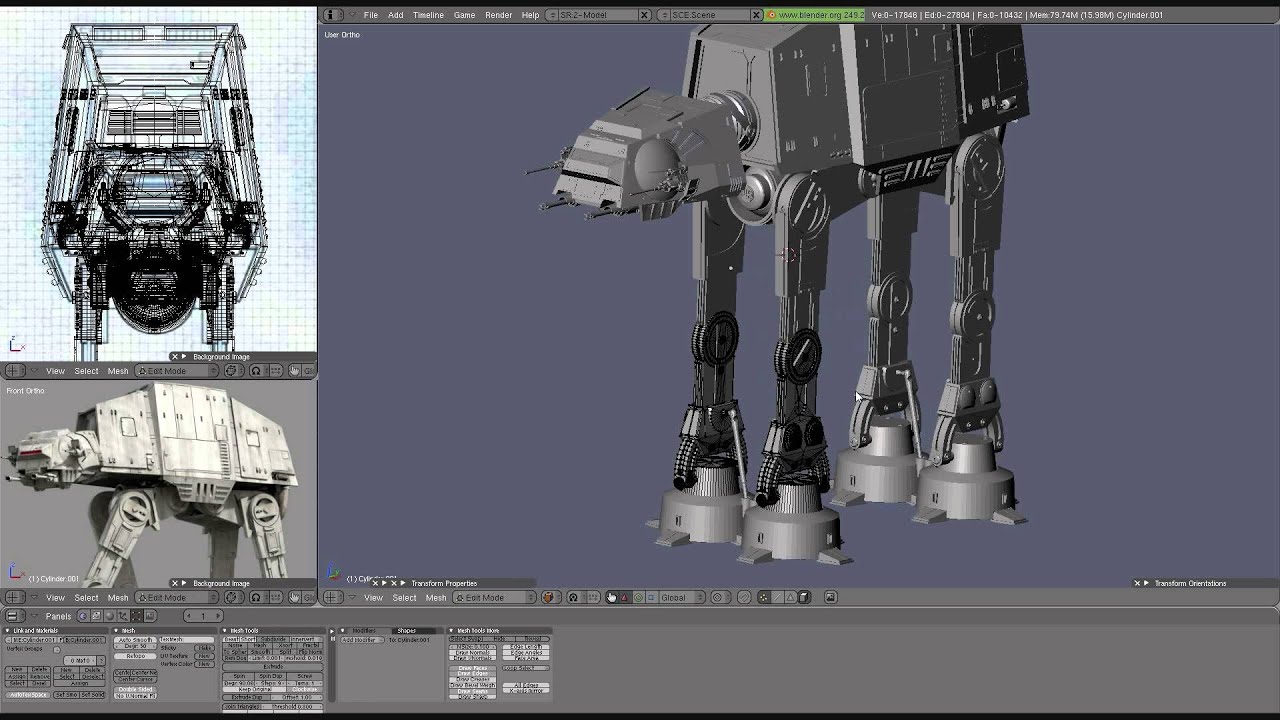The image size is (1280, 720).
Task: Select translate manipulator triangle icon
Action: [x=625, y=597]
